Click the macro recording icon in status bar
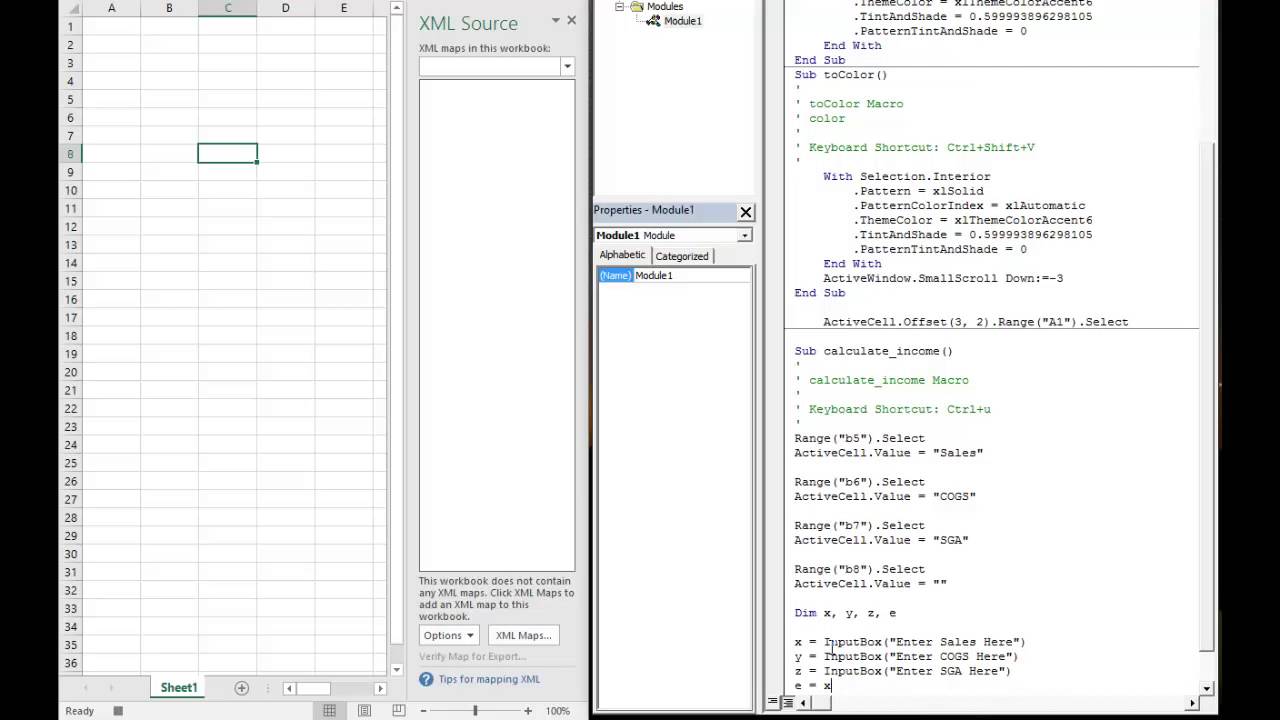This screenshot has width=1280, height=720. [118, 711]
